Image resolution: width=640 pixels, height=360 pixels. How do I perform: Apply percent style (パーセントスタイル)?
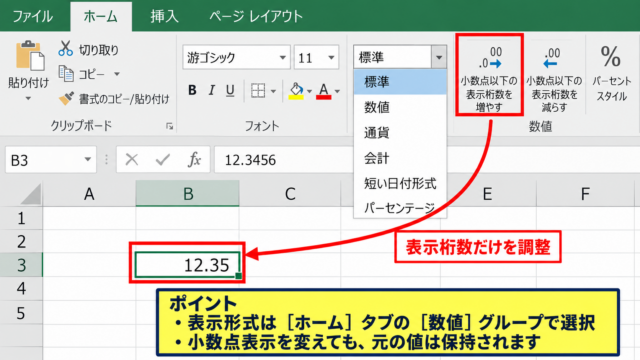click(x=611, y=73)
